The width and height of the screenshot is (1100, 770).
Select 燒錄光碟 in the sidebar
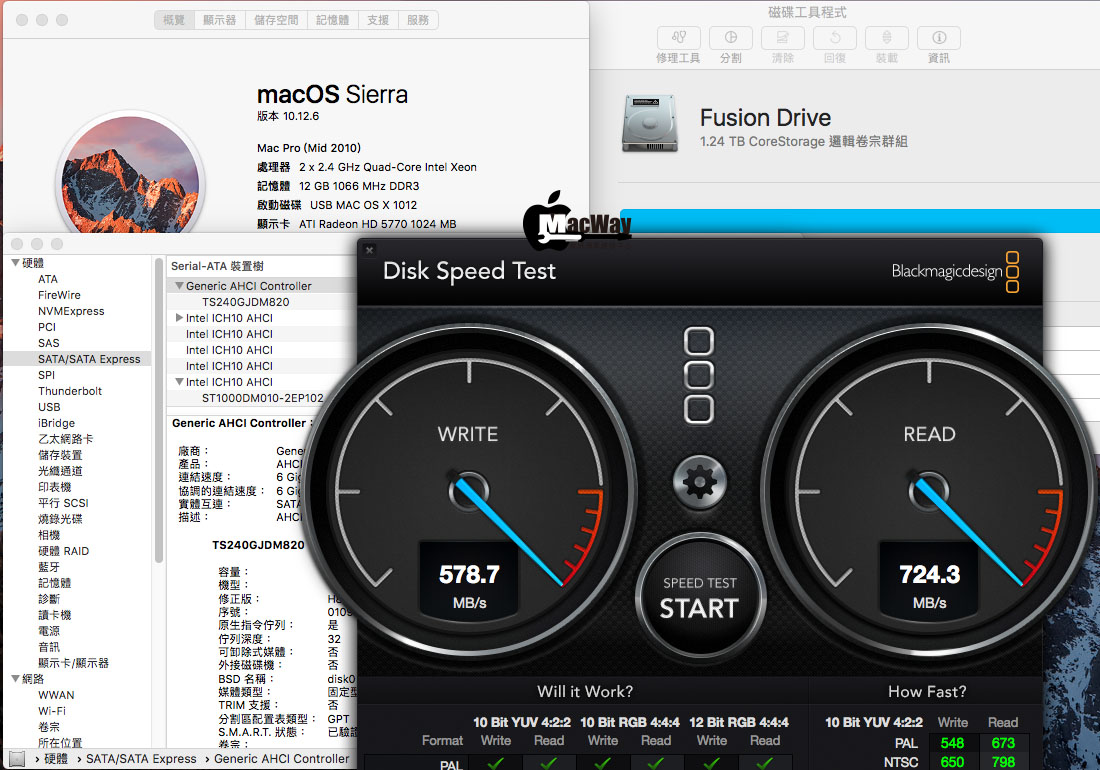click(x=60, y=520)
